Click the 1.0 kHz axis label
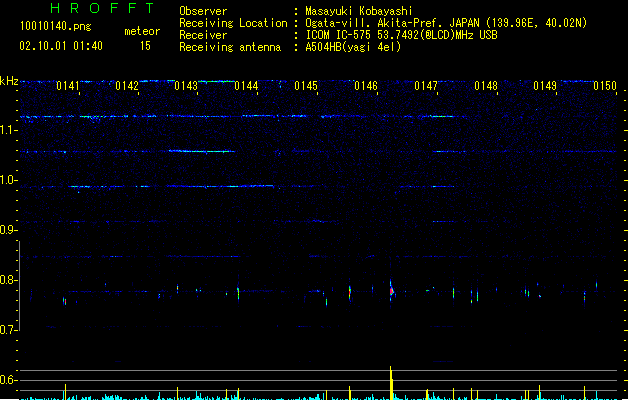 pos(9,180)
